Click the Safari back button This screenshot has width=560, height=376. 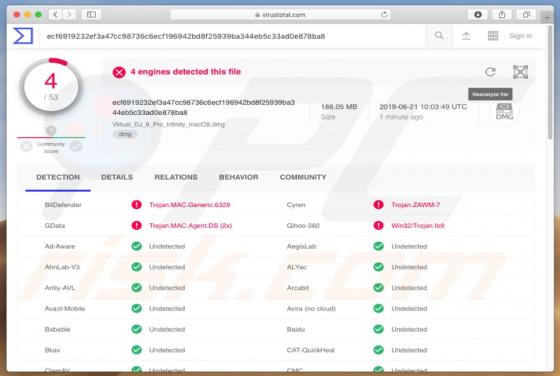(x=55, y=15)
